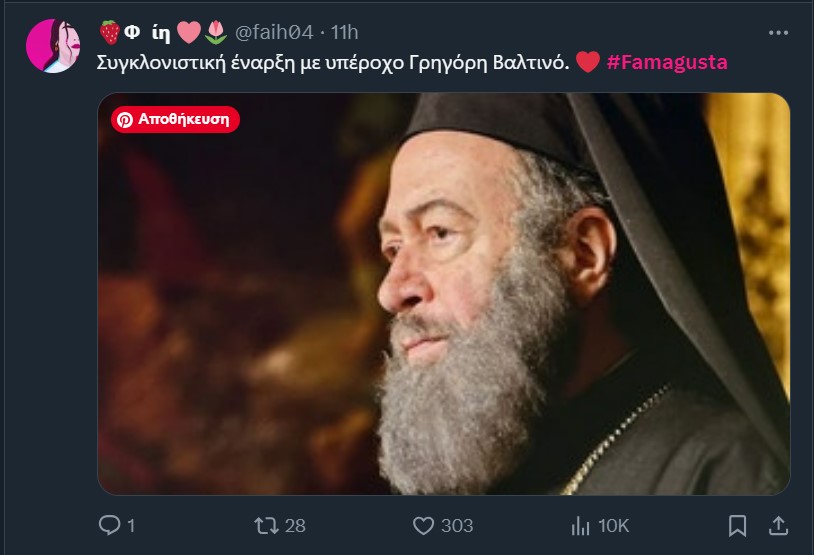Open view analytics bar chart icon

581,525
